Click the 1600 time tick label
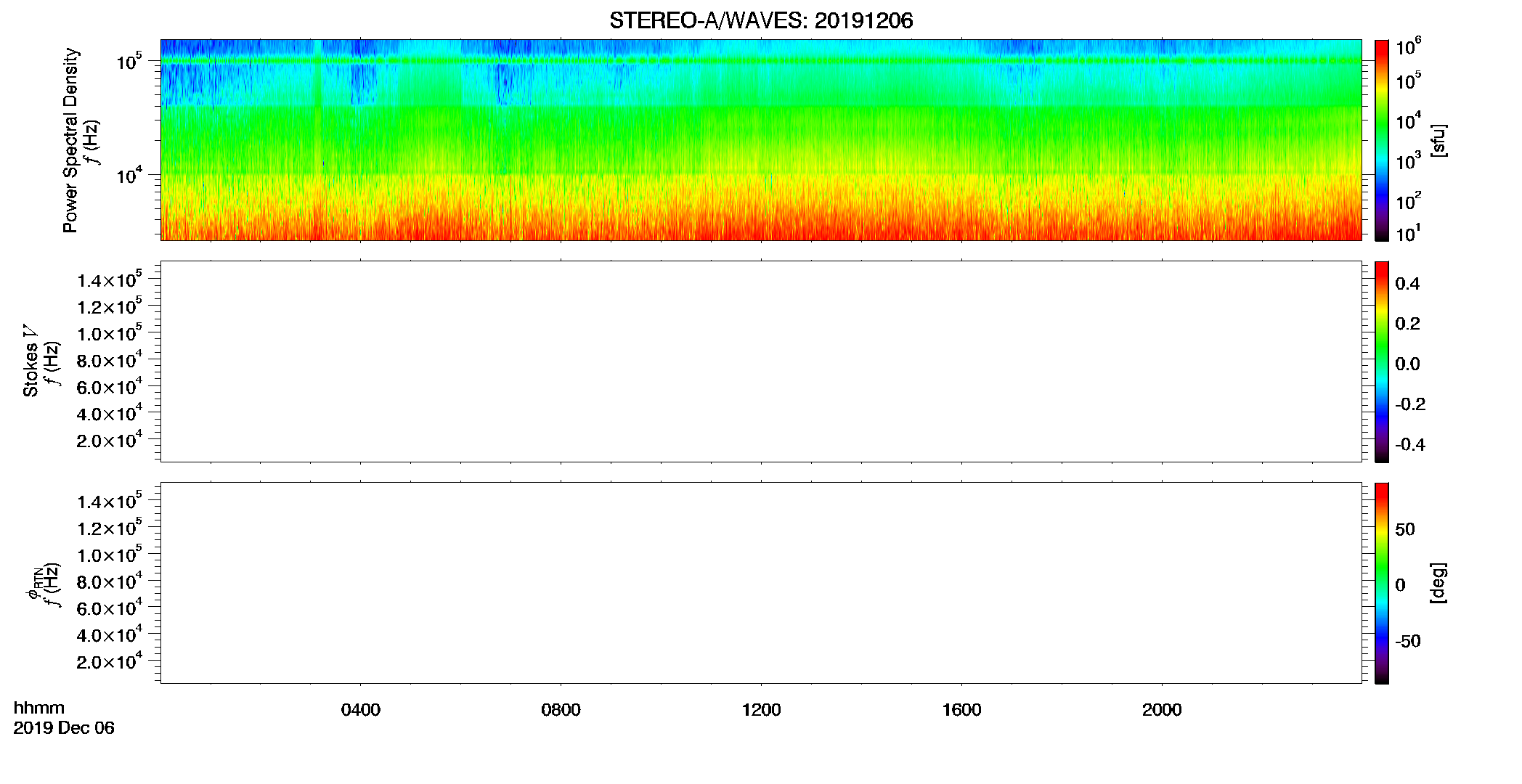This screenshot has width=1522, height=784. click(961, 710)
